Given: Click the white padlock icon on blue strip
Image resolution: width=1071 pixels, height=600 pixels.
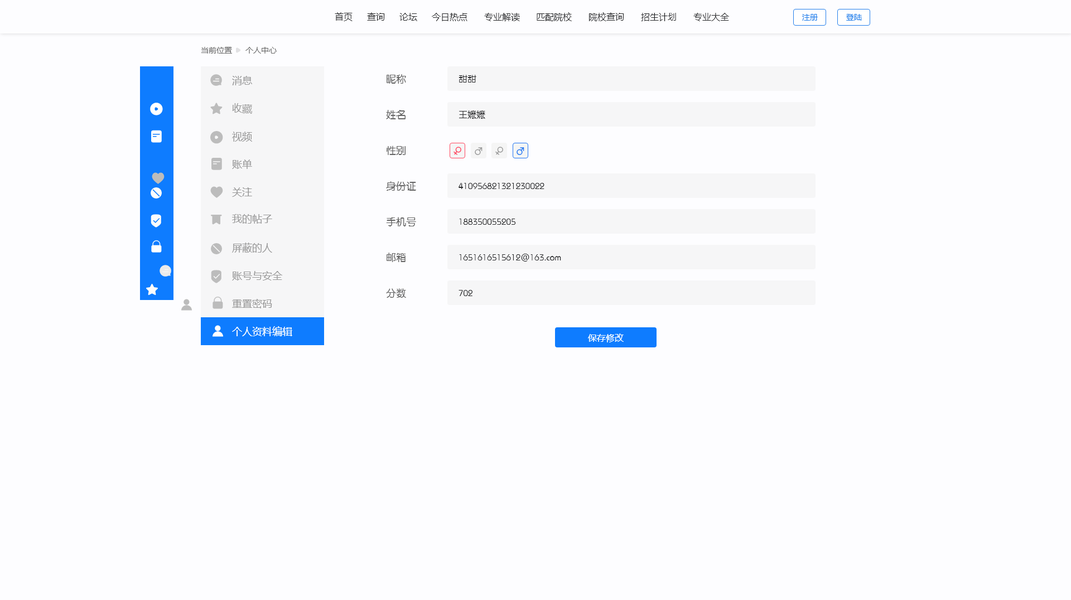Looking at the screenshot, I should click(x=156, y=246).
